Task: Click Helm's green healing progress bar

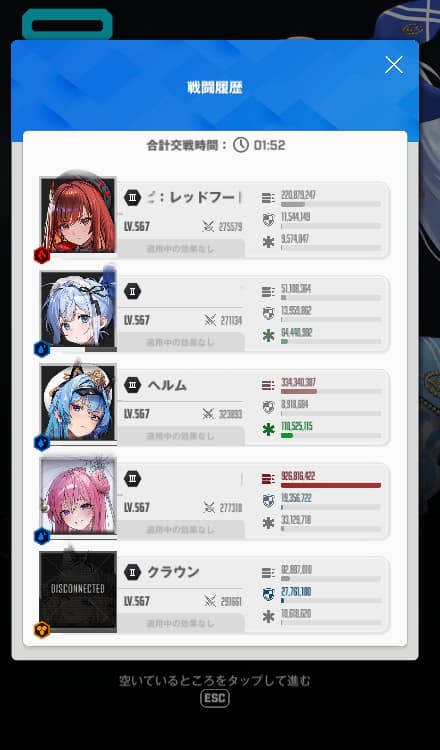Action: (331, 436)
